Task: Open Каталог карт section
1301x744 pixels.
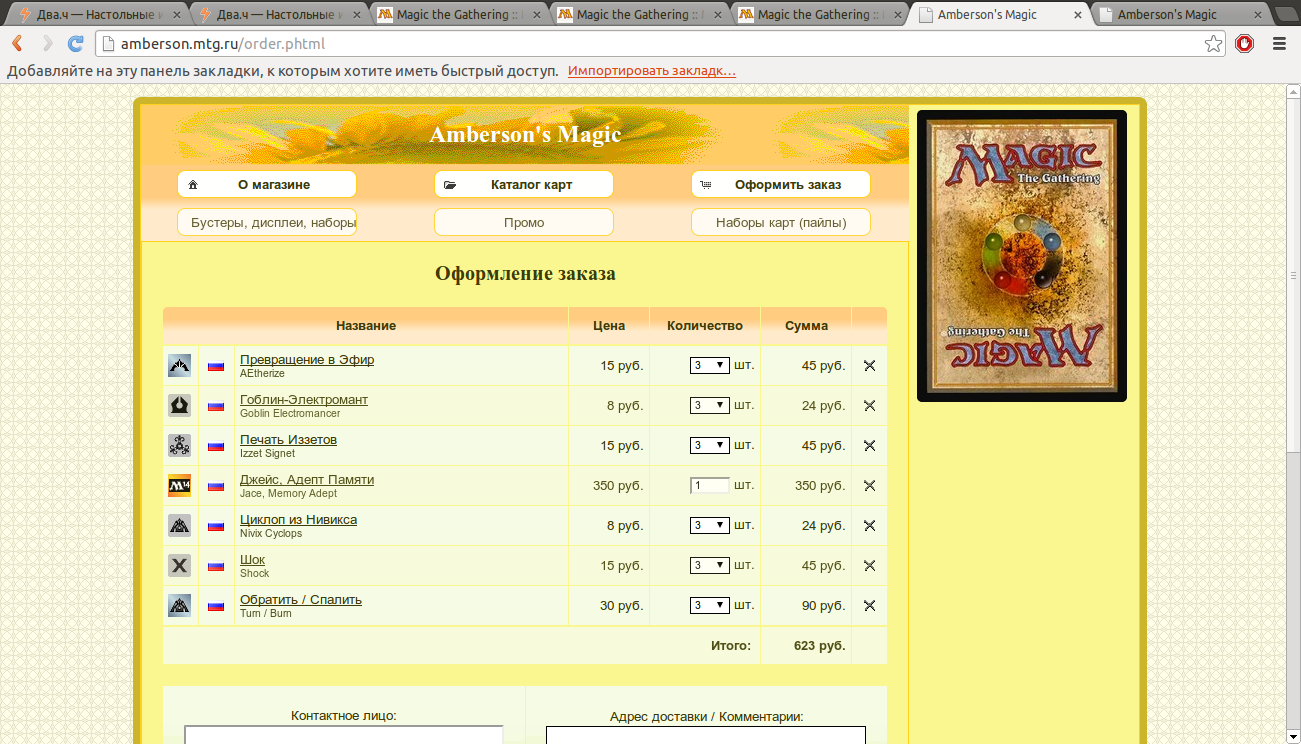Action: [524, 184]
